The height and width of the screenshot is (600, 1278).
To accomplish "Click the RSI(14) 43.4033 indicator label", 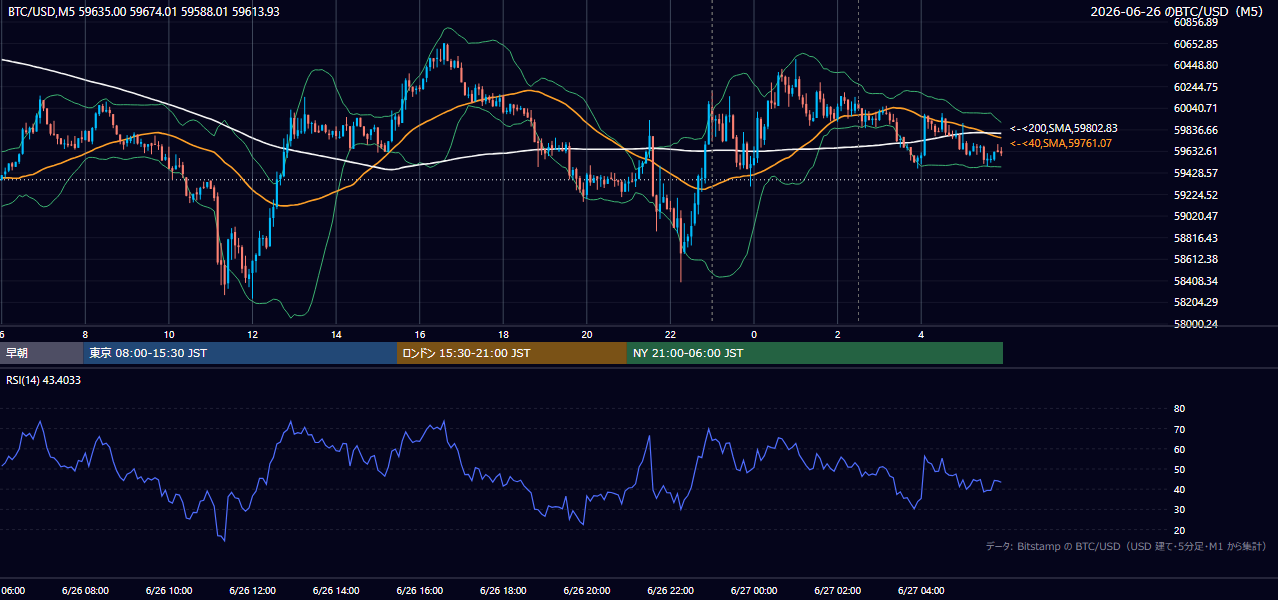I will 44,380.
